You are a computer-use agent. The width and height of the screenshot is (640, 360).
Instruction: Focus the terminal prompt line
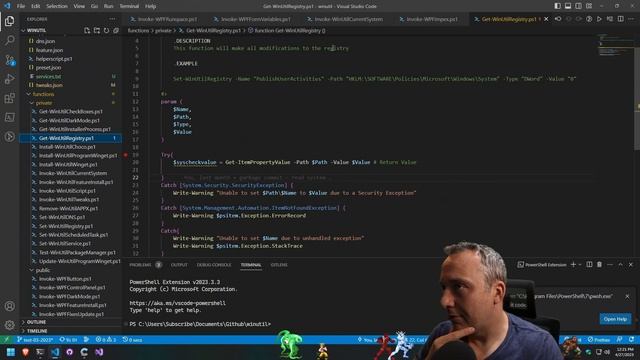coord(200,324)
